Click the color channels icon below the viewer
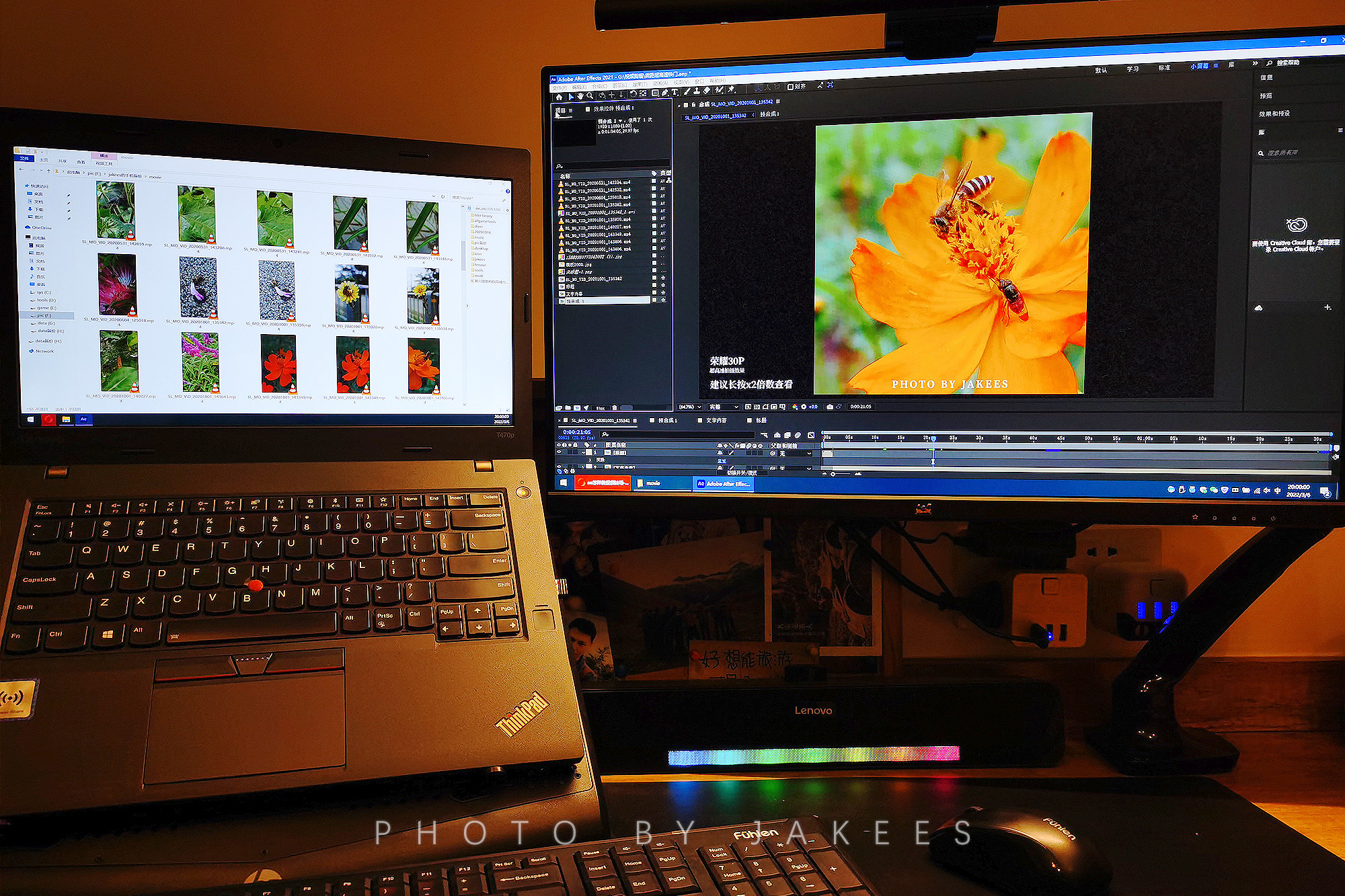Image resolution: width=1345 pixels, height=896 pixels. [795, 407]
